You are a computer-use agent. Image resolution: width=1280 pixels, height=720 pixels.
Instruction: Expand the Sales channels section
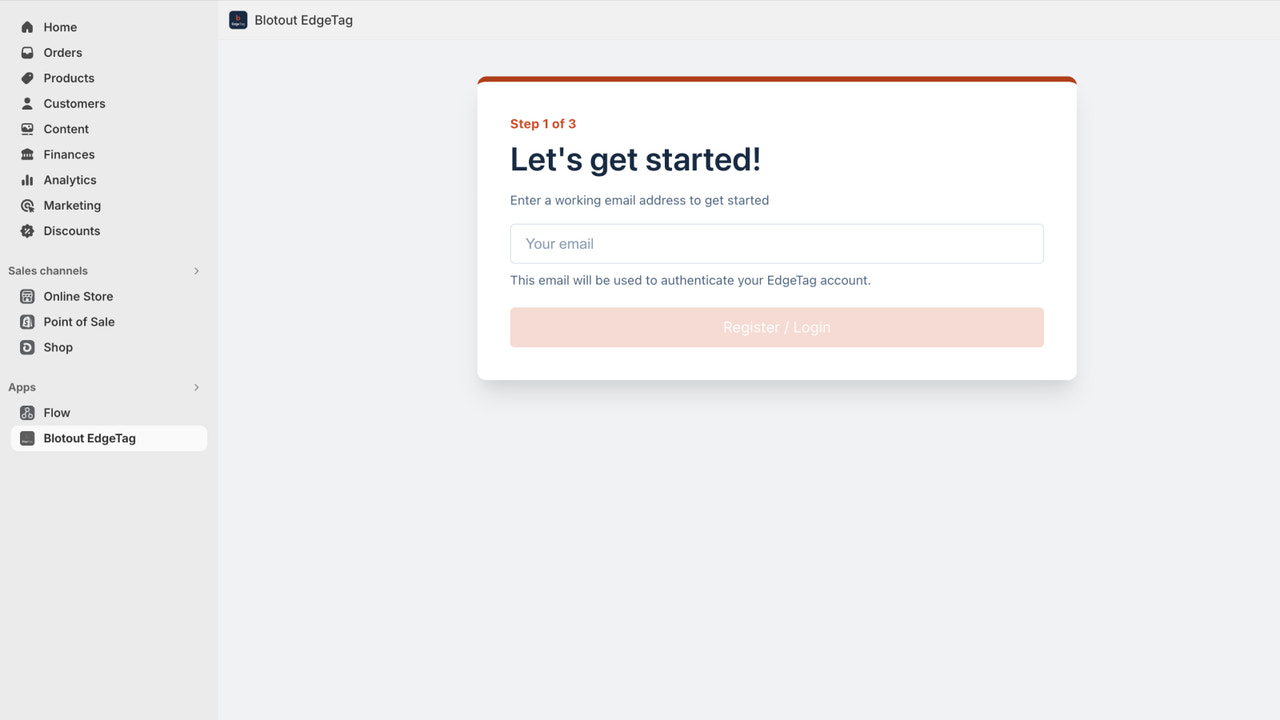pyautogui.click(x=196, y=270)
